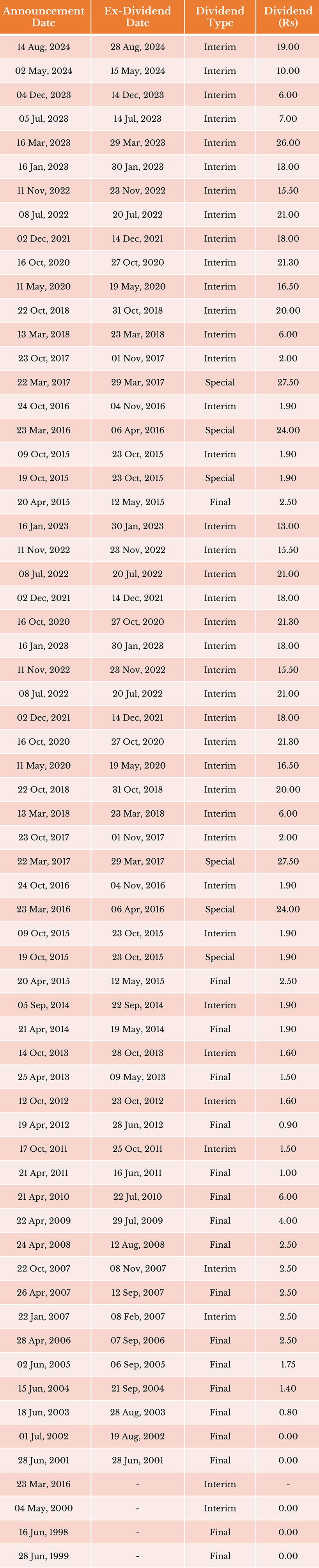Click the 04 May, 2000 announcement date
This screenshot has width=319, height=1568.
coord(44,1508)
